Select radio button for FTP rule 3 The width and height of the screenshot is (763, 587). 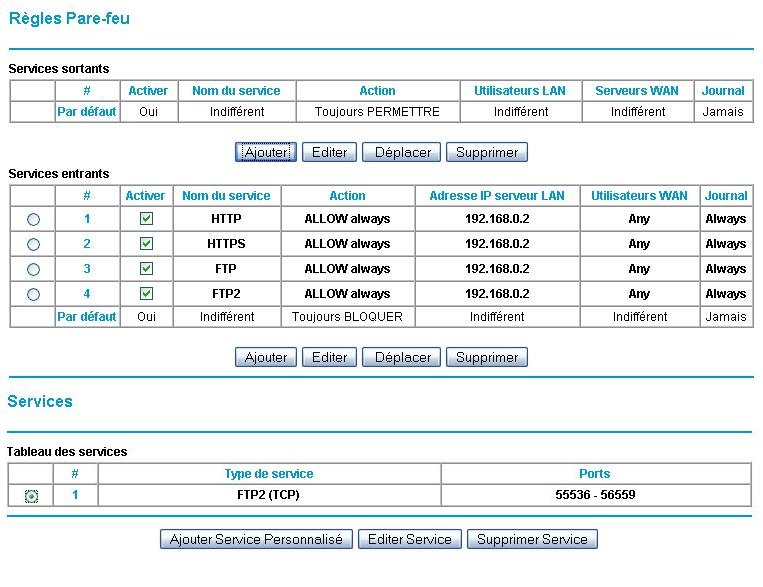[33, 269]
